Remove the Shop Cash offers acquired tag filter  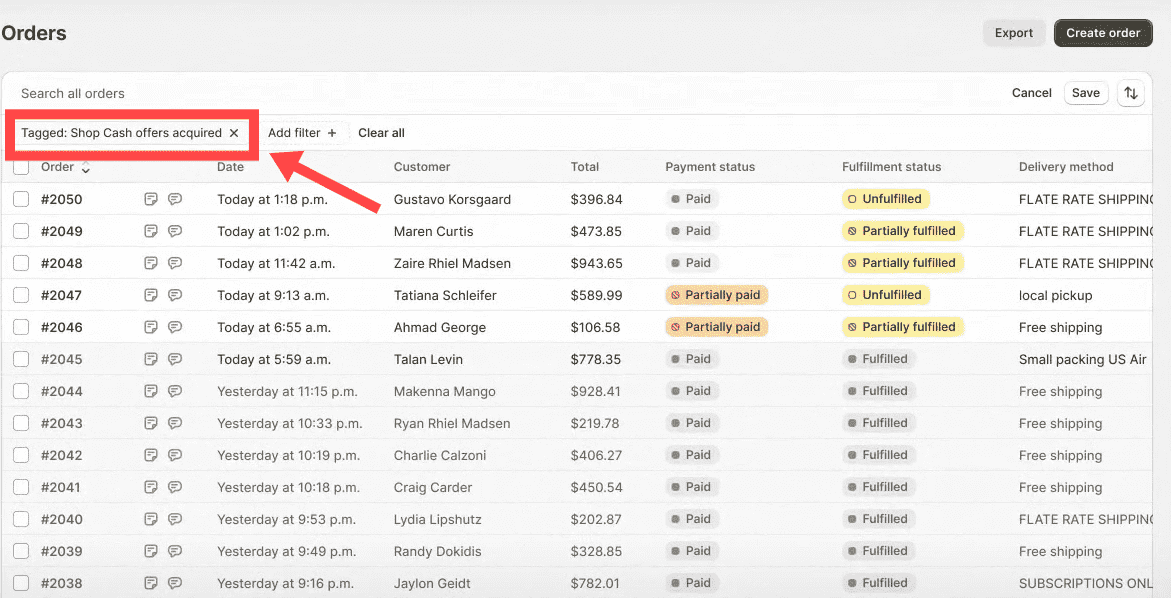(x=234, y=133)
